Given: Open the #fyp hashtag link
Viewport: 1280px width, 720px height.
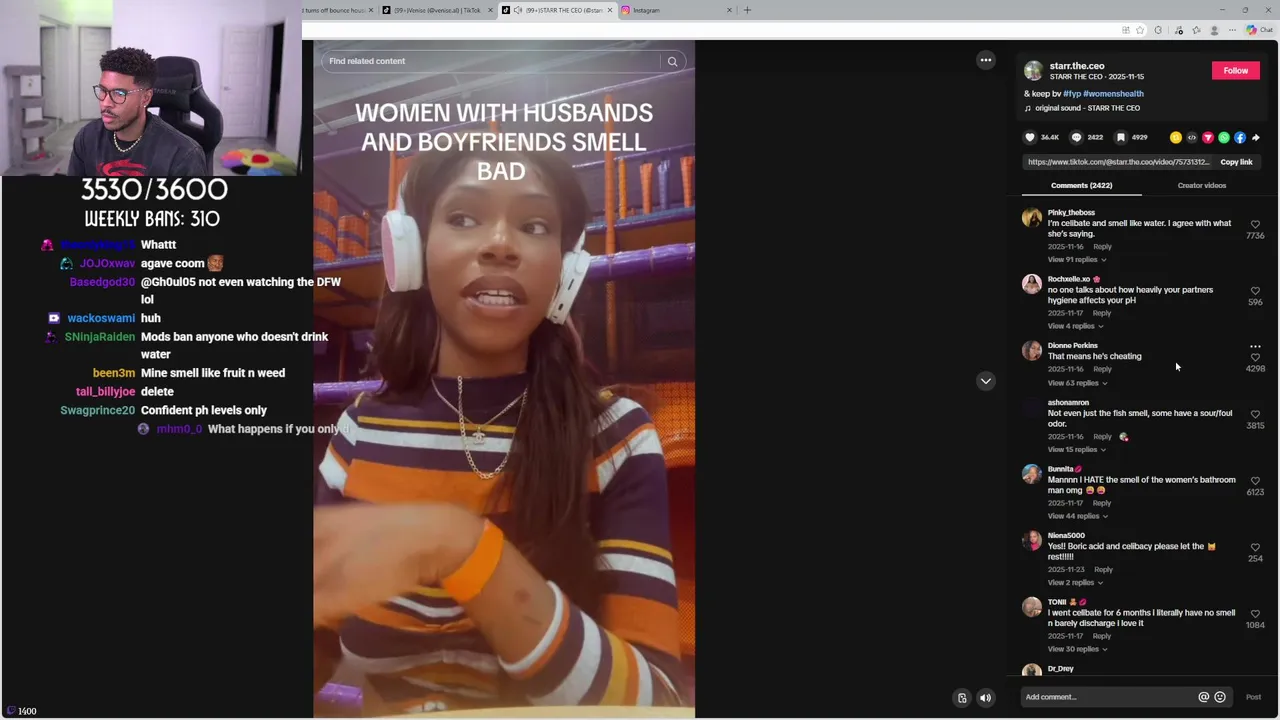Looking at the screenshot, I should 1071,94.
